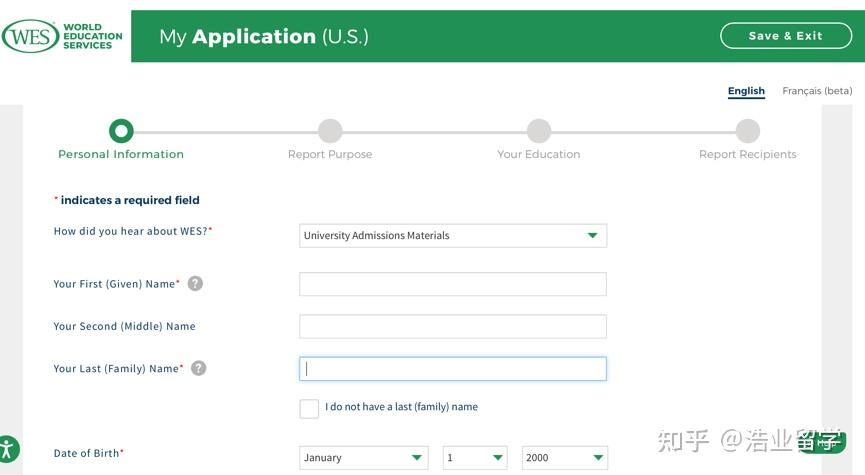Image resolution: width=865 pixels, height=475 pixels.
Task: Open the How did you hear dropdown
Action: [x=452, y=236]
